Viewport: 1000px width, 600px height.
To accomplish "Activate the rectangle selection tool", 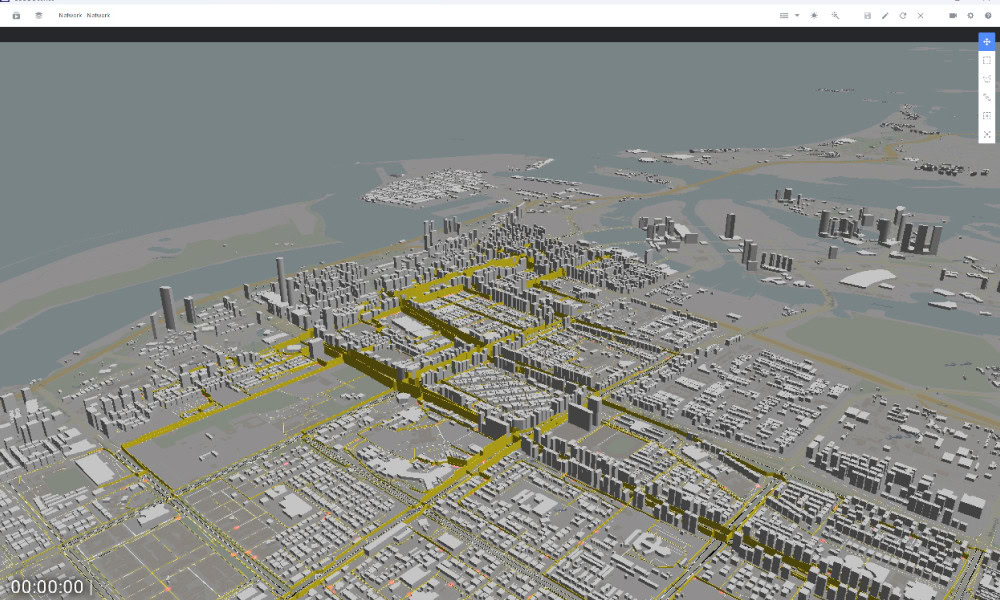I will (x=987, y=60).
